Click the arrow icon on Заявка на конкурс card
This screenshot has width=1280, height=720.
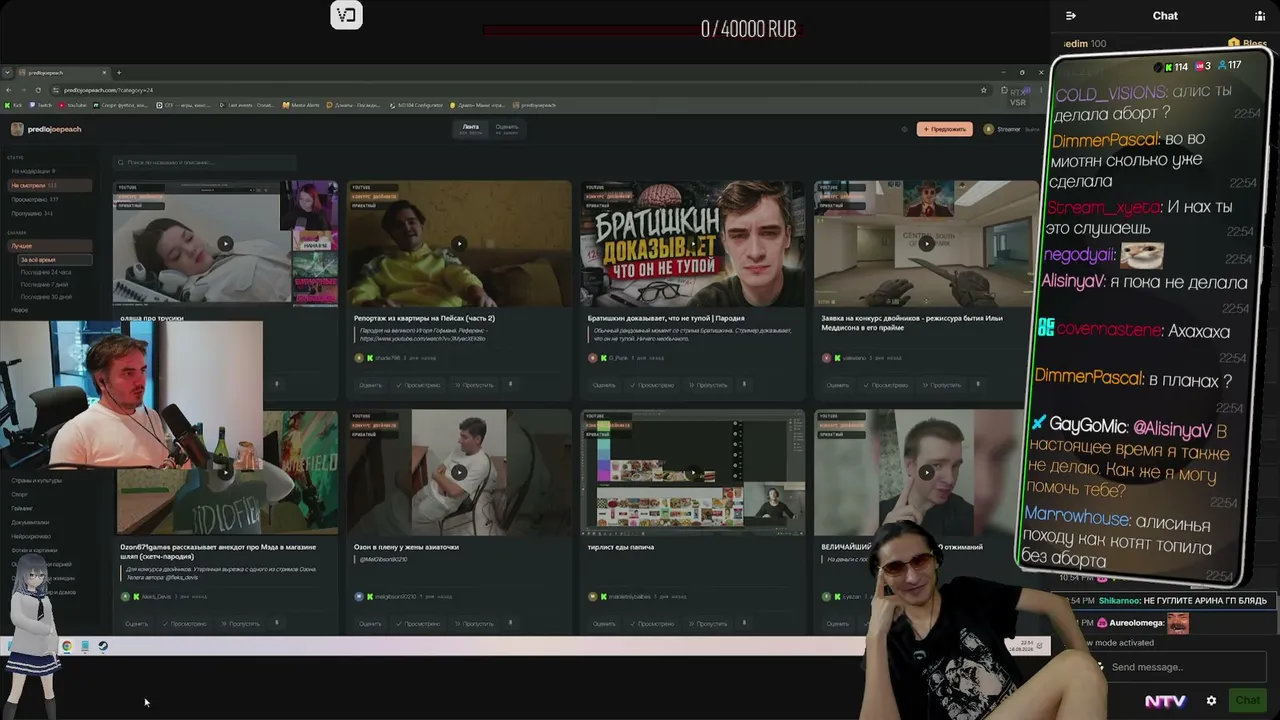(978, 384)
